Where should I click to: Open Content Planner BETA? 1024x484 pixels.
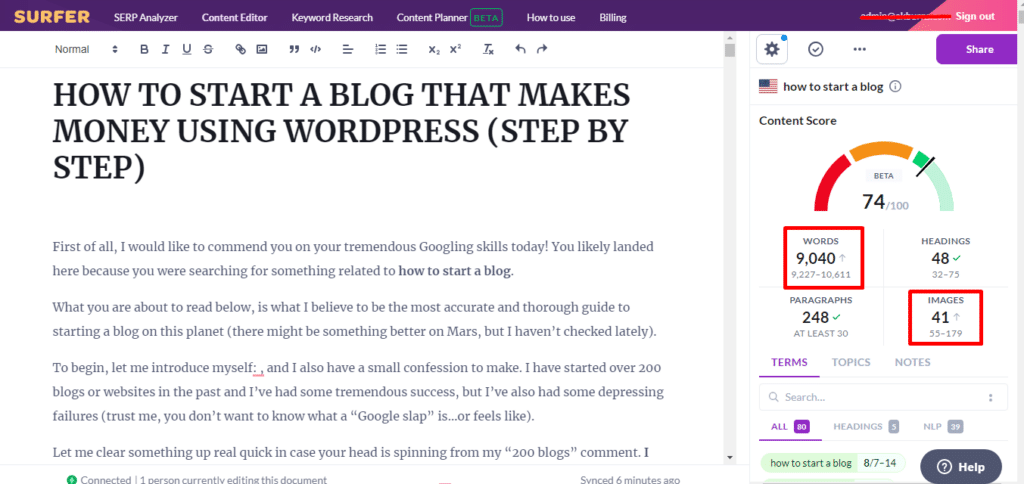coord(449,18)
